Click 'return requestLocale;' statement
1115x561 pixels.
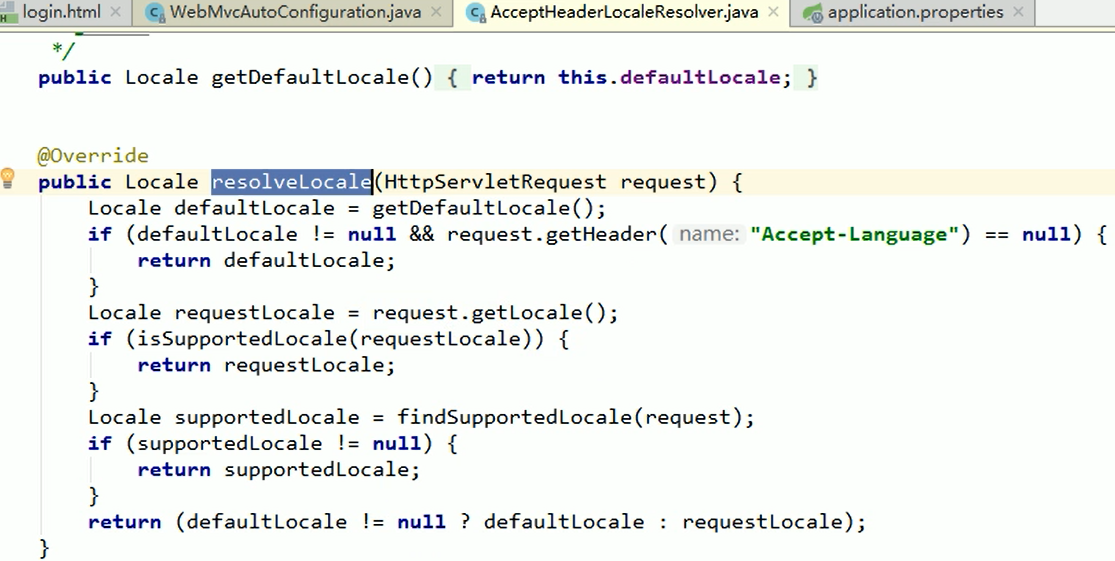[x=266, y=365]
